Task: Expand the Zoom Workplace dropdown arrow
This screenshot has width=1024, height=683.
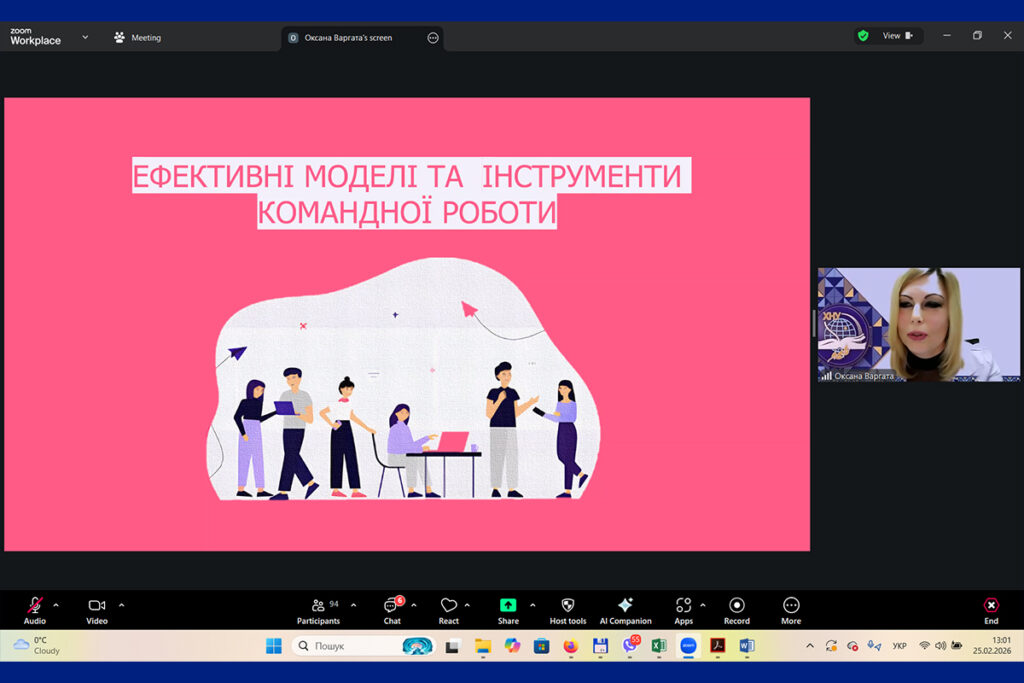Action: click(x=85, y=37)
